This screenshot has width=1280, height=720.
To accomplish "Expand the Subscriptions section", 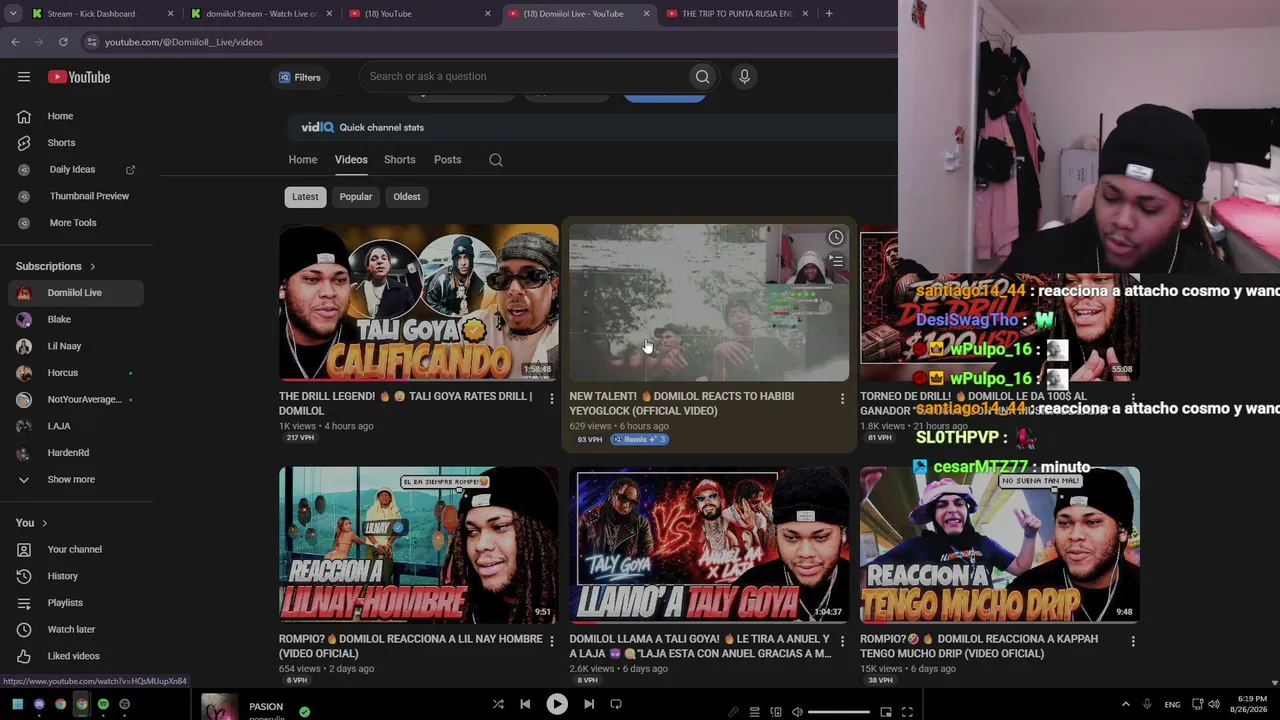I will (56, 266).
